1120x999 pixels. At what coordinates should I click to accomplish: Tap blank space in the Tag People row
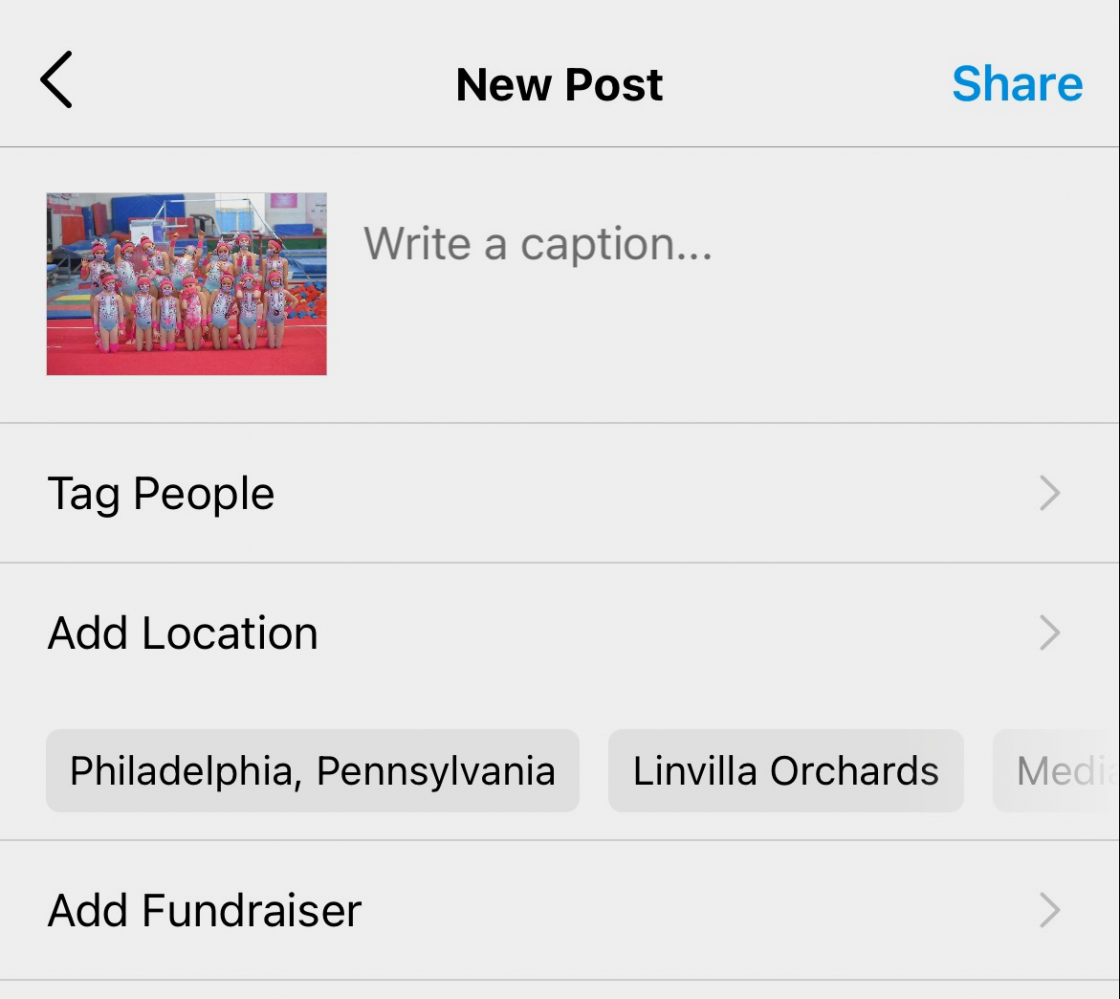coord(643,493)
